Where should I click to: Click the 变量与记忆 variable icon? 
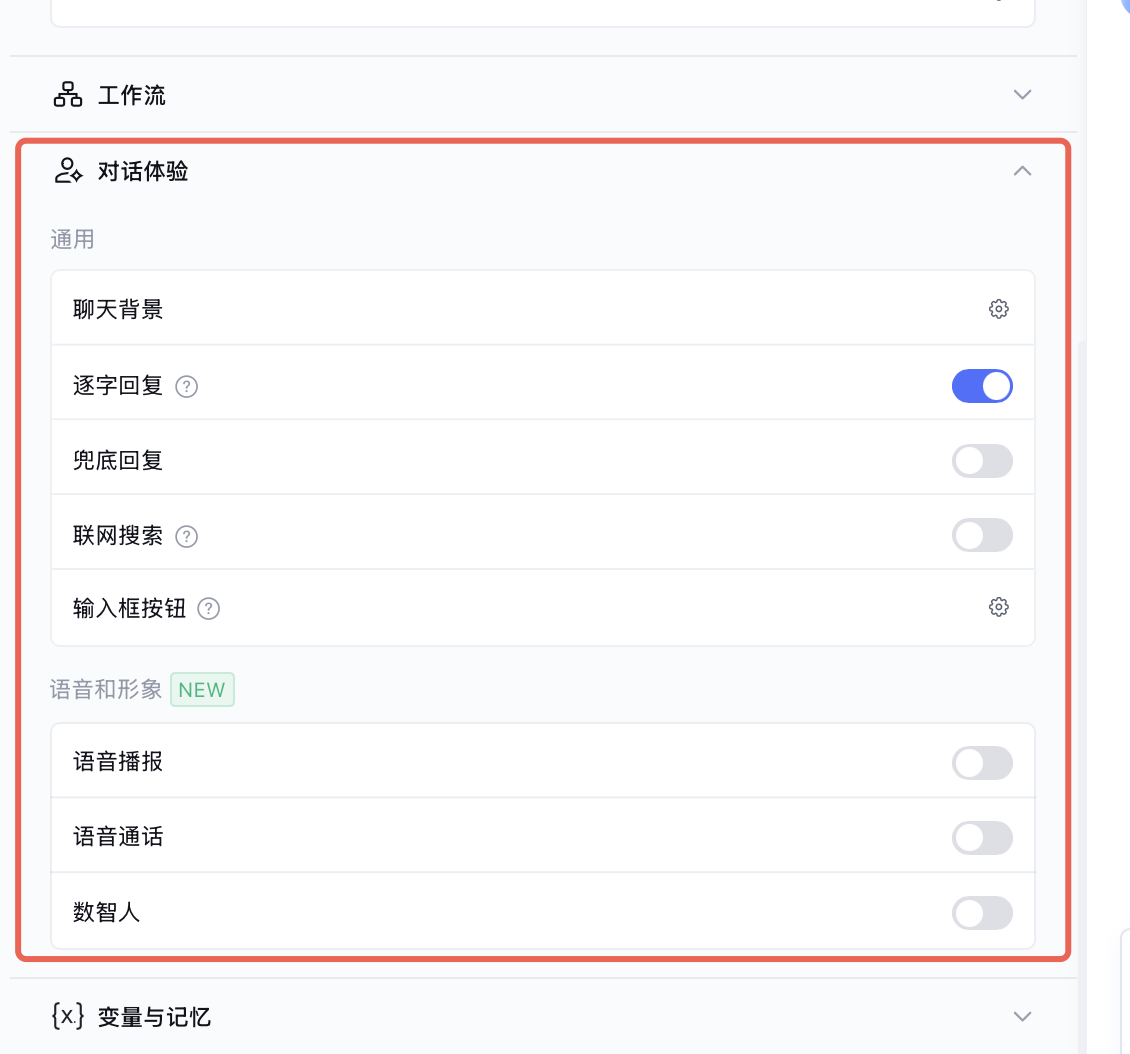click(x=67, y=1017)
